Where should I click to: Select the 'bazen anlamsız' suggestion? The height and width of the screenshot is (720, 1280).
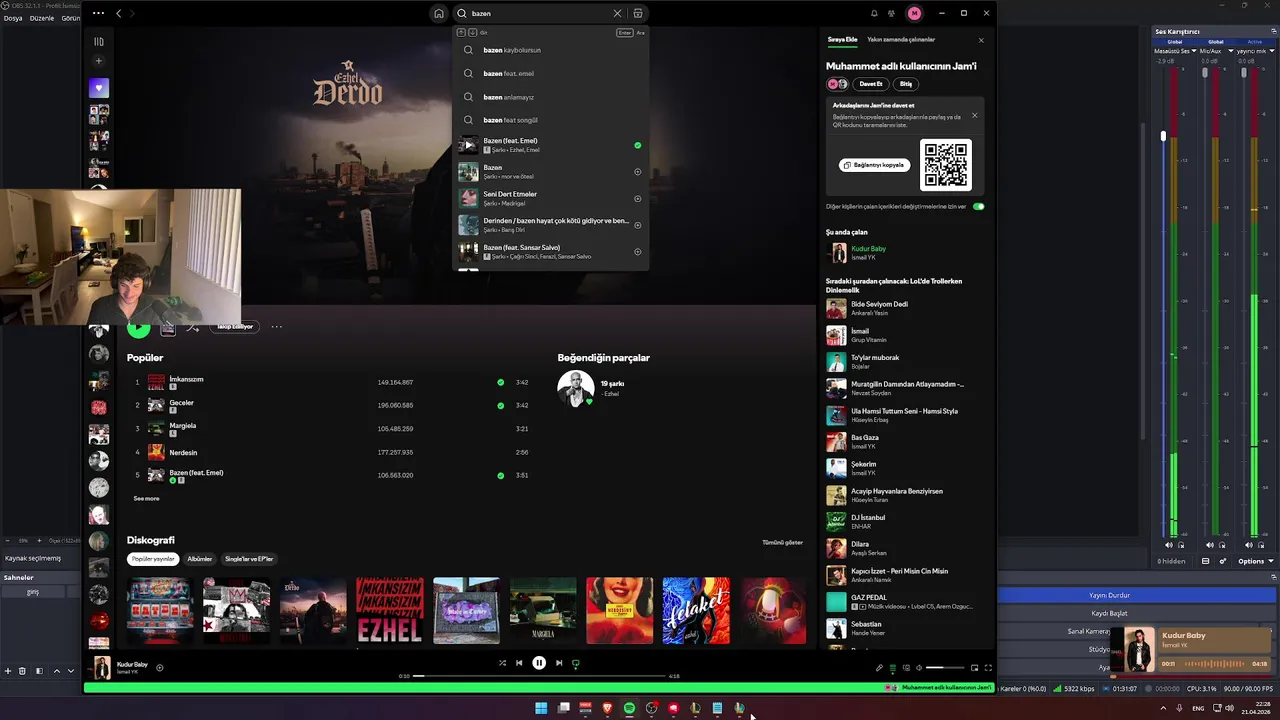tap(550, 97)
